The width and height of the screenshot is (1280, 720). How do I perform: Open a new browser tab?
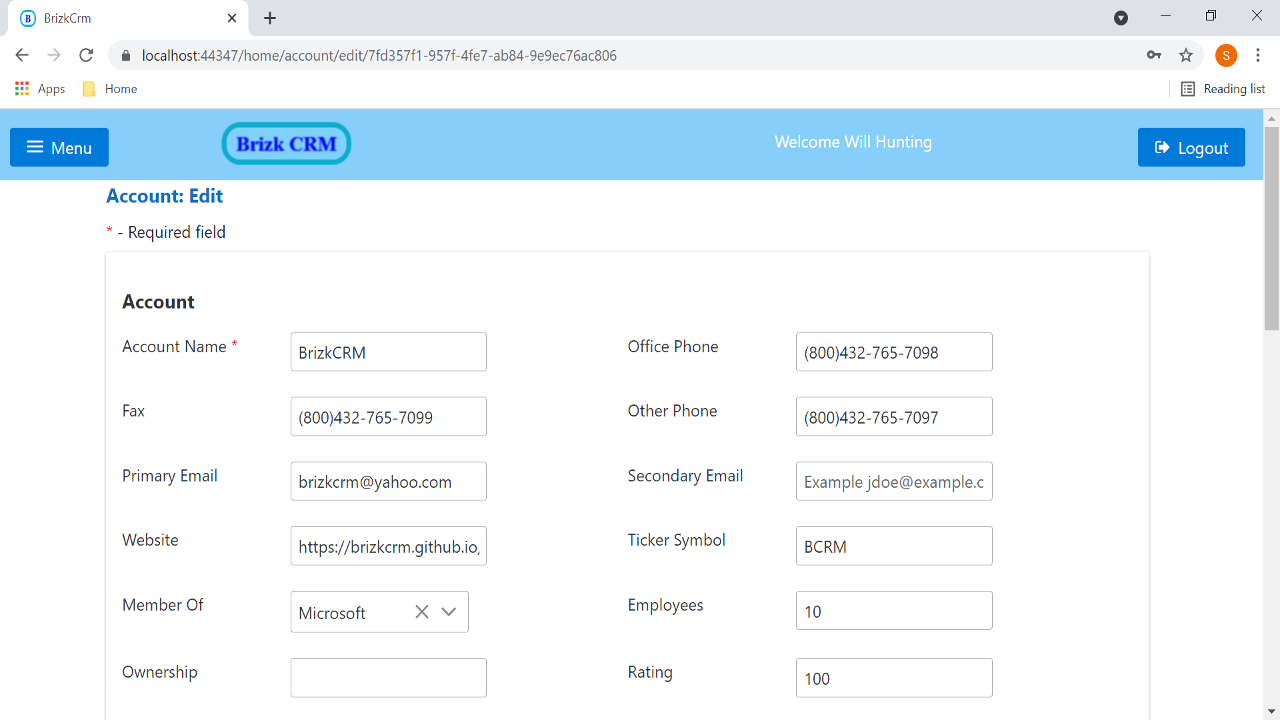pos(270,18)
